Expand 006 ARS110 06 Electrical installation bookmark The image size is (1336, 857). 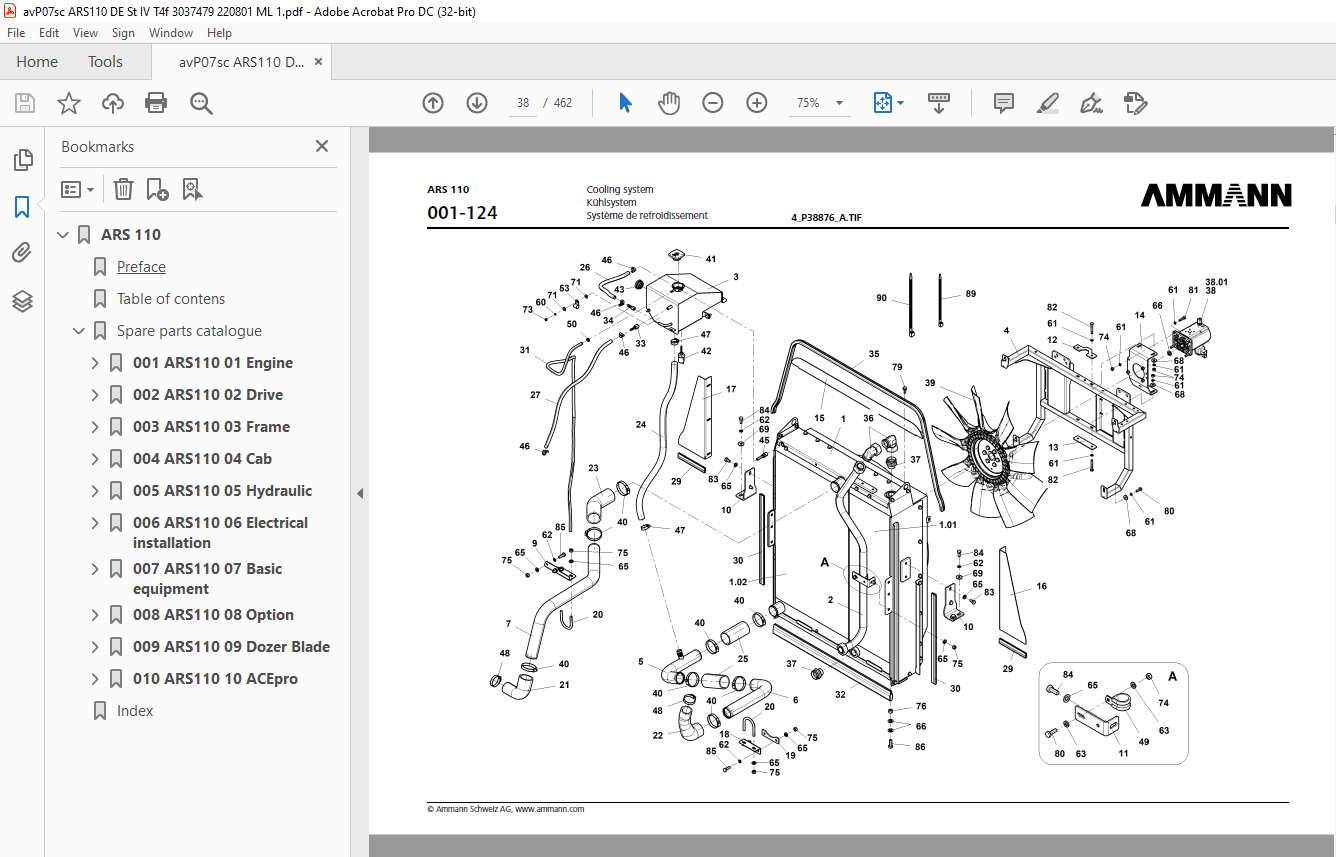(x=95, y=523)
